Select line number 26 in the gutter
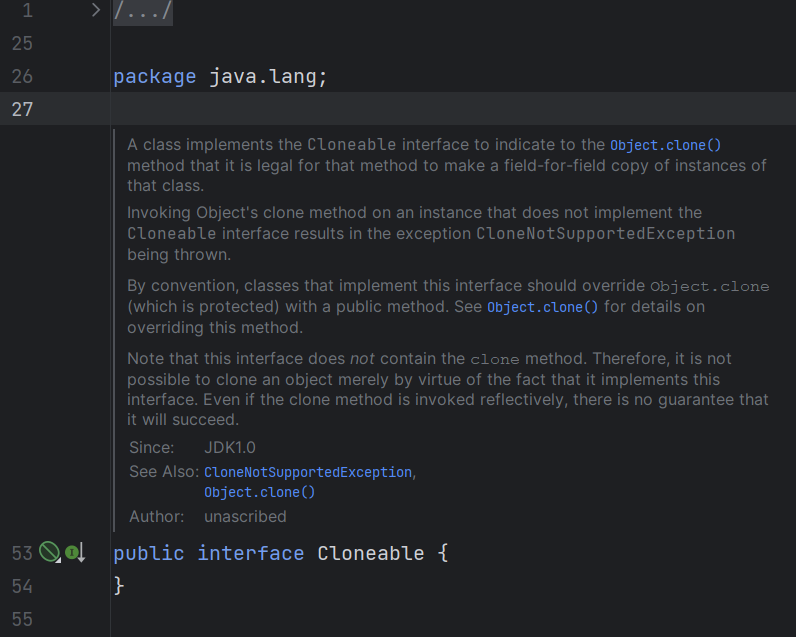Image resolution: width=796 pixels, height=637 pixels. click(22, 77)
